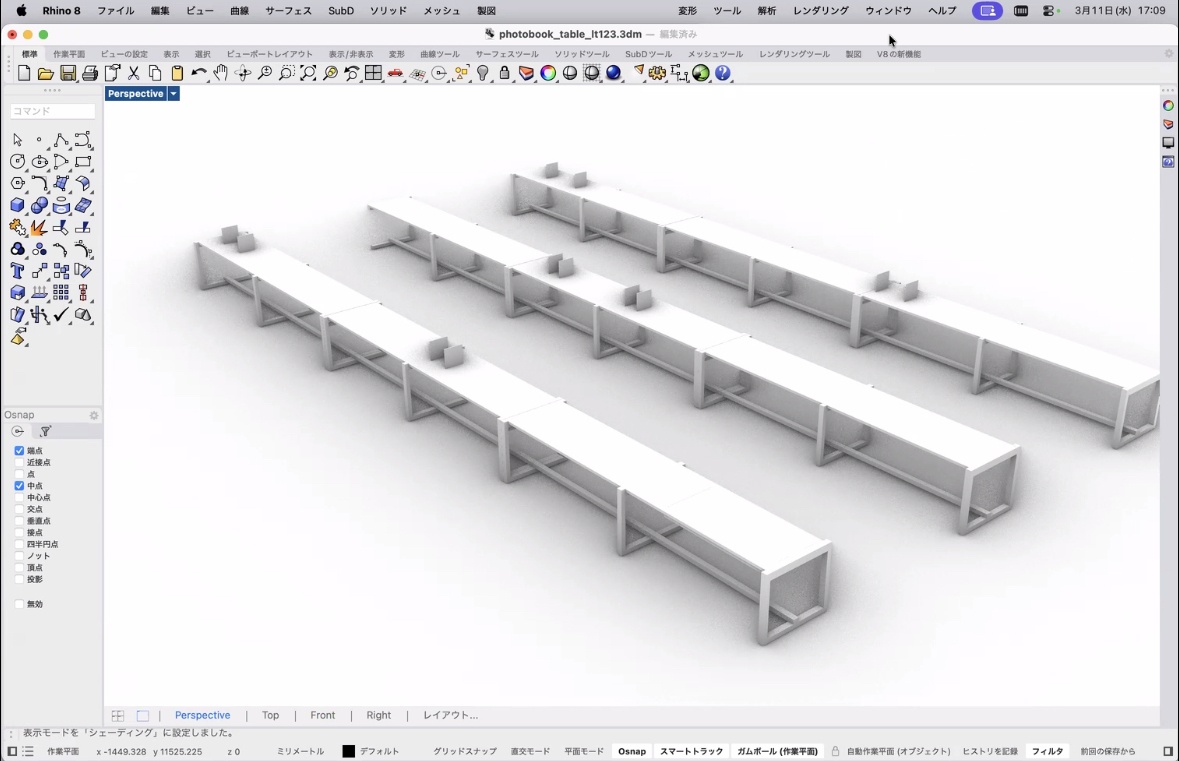Open the Help question mark icon
The width and height of the screenshot is (1179, 761).
click(723, 73)
